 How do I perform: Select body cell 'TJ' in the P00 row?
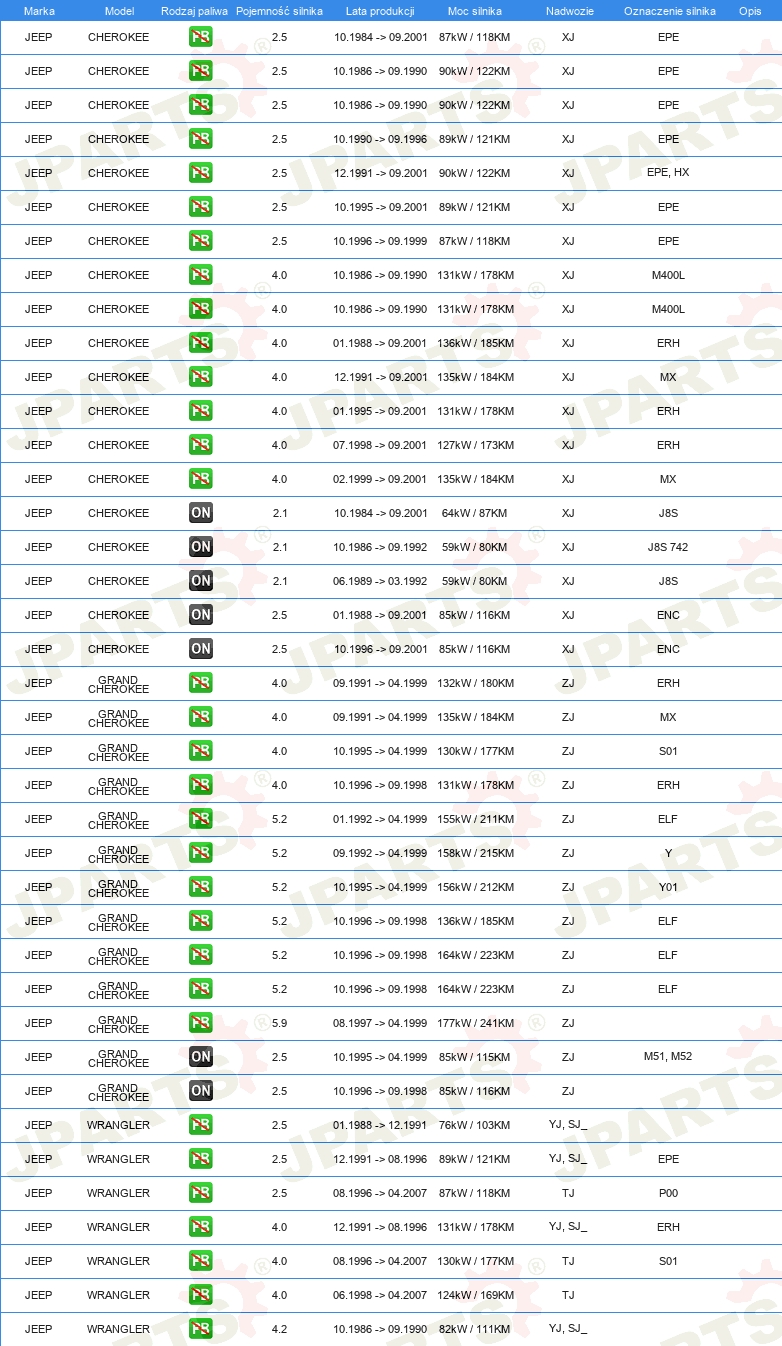[568, 1193]
